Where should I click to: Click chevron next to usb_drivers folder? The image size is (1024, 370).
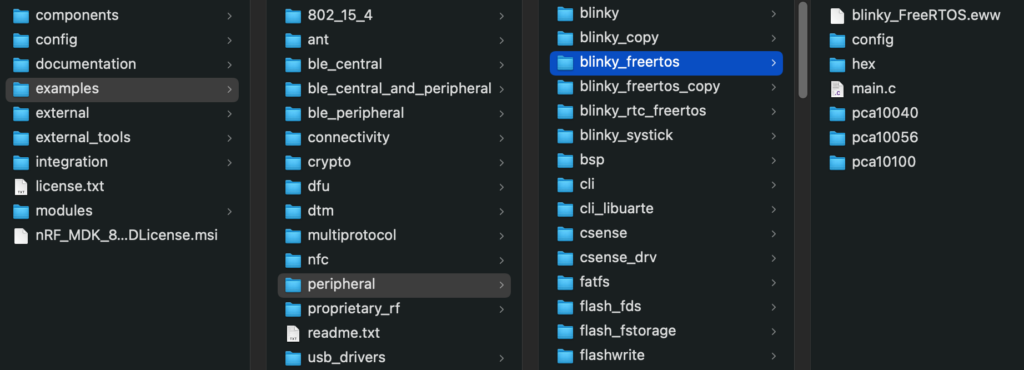pyautogui.click(x=502, y=358)
